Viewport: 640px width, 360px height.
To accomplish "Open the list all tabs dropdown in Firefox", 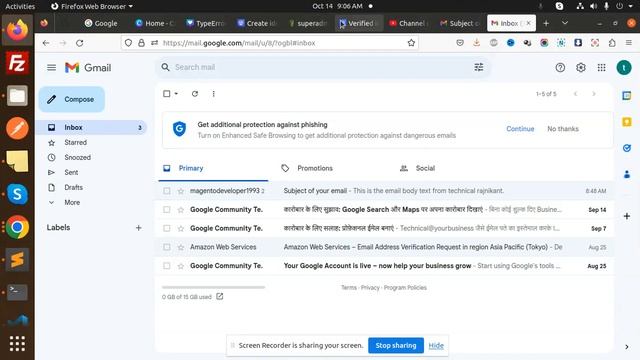I will tap(565, 23).
